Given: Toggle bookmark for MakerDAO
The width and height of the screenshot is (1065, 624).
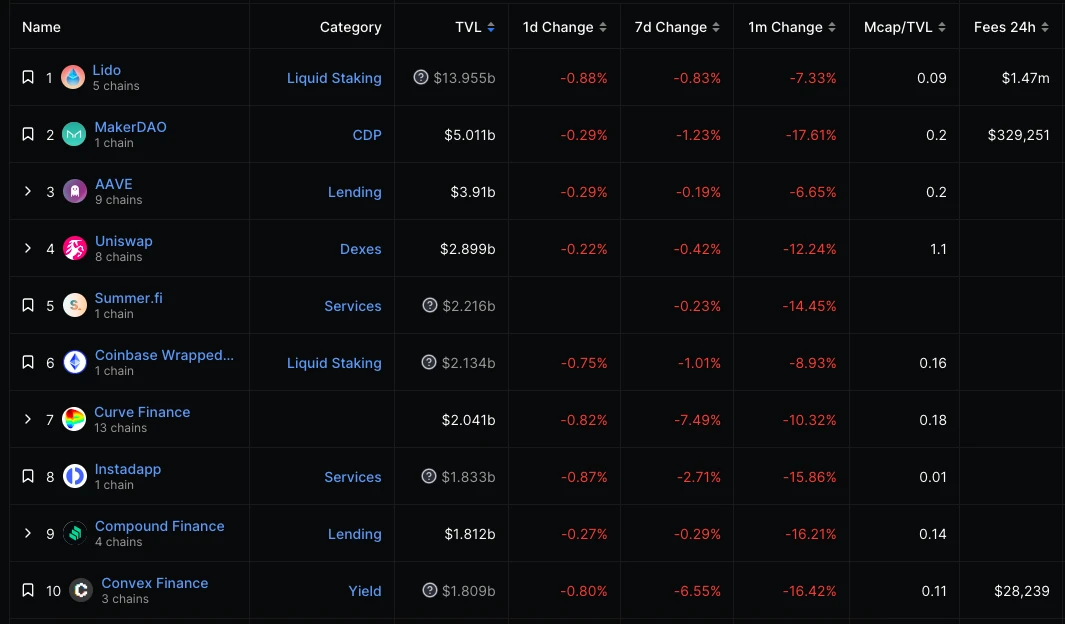Looking at the screenshot, I should point(28,134).
